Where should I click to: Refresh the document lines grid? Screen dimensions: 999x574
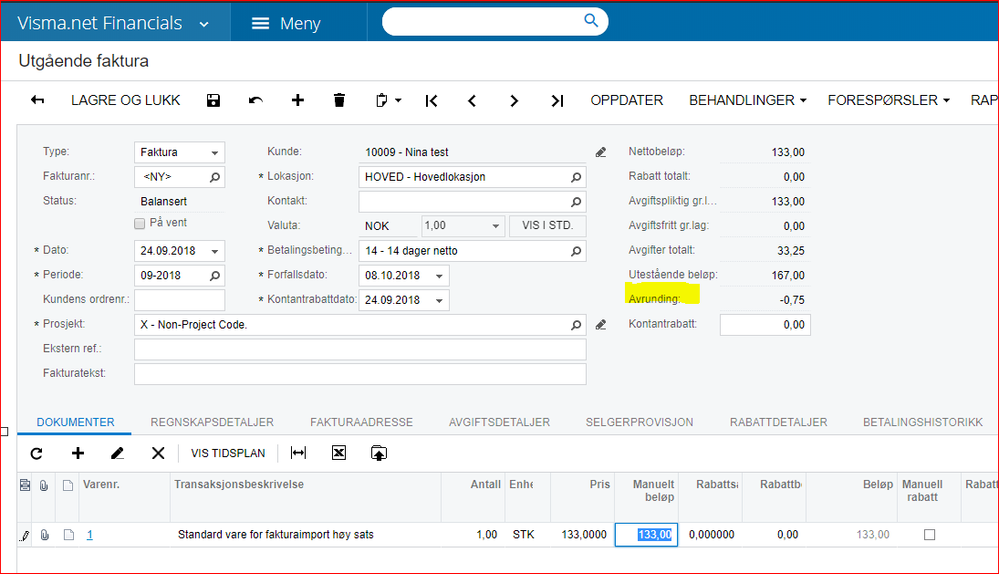(x=36, y=453)
